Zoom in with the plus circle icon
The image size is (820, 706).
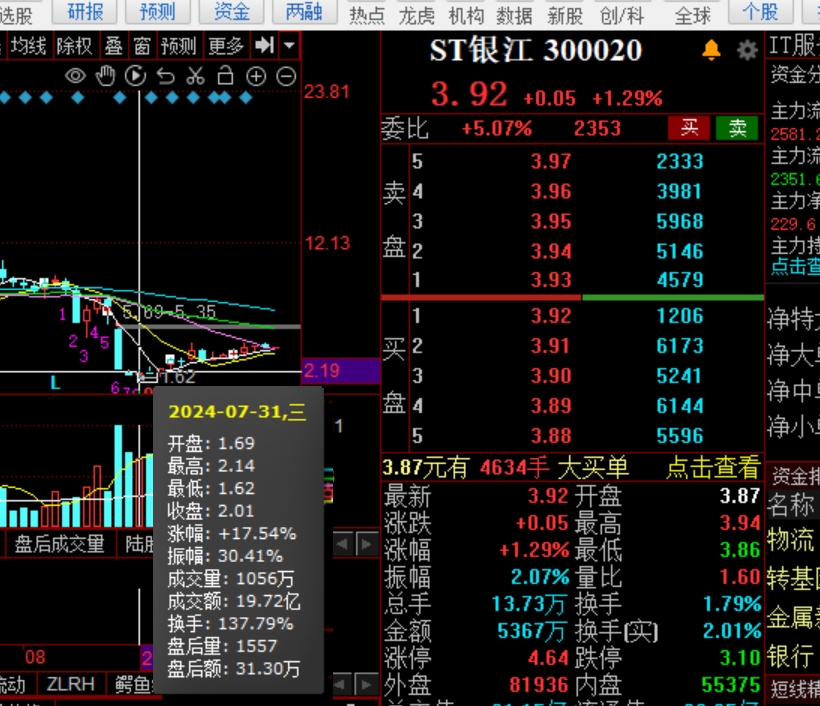[x=256, y=77]
